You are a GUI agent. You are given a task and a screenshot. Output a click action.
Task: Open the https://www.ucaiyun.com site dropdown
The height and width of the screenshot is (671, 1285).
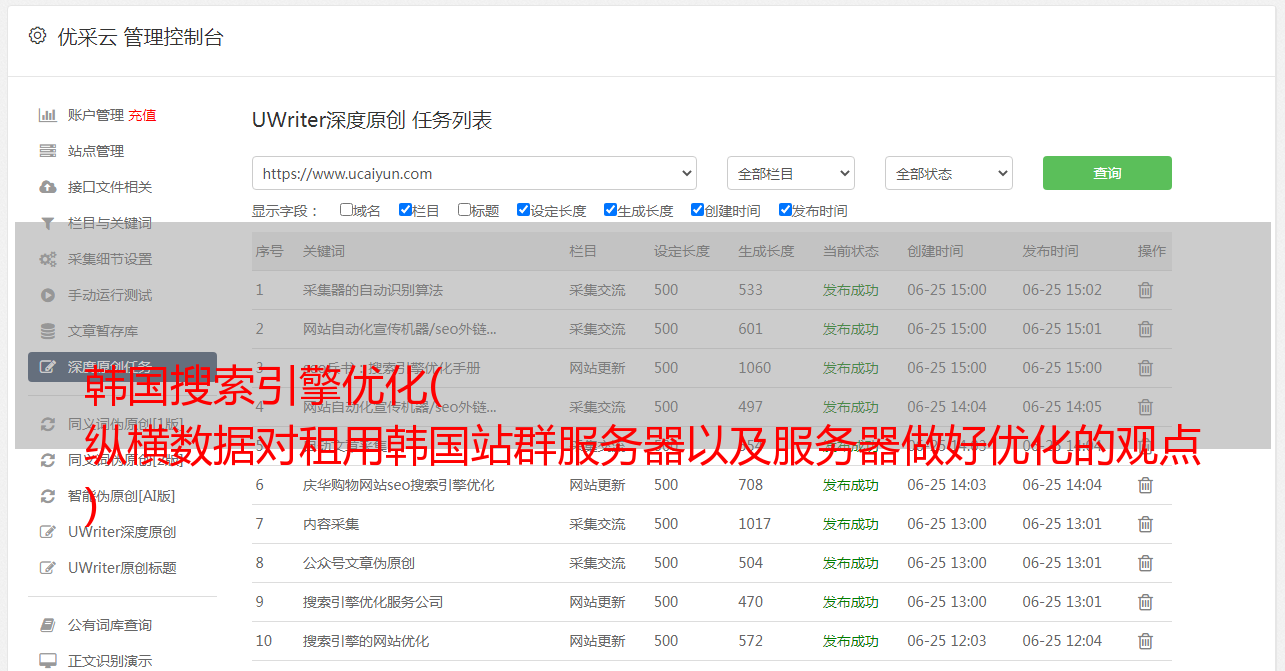coord(474,173)
